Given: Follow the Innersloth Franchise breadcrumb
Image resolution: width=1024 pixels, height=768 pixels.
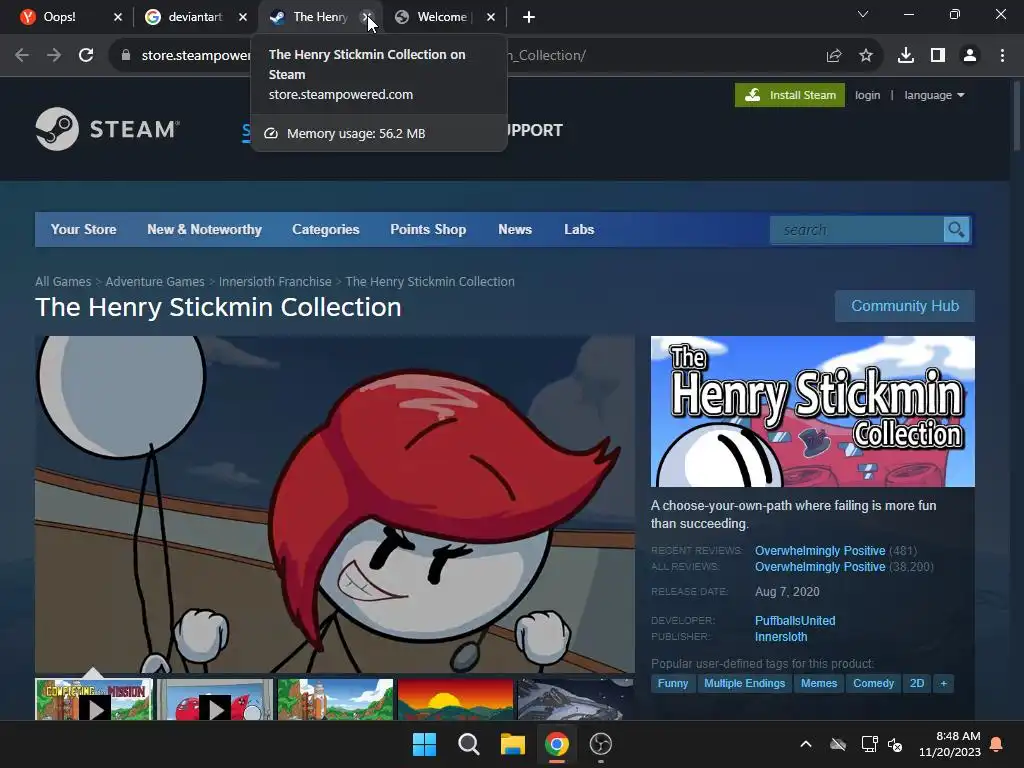Looking at the screenshot, I should [x=275, y=281].
